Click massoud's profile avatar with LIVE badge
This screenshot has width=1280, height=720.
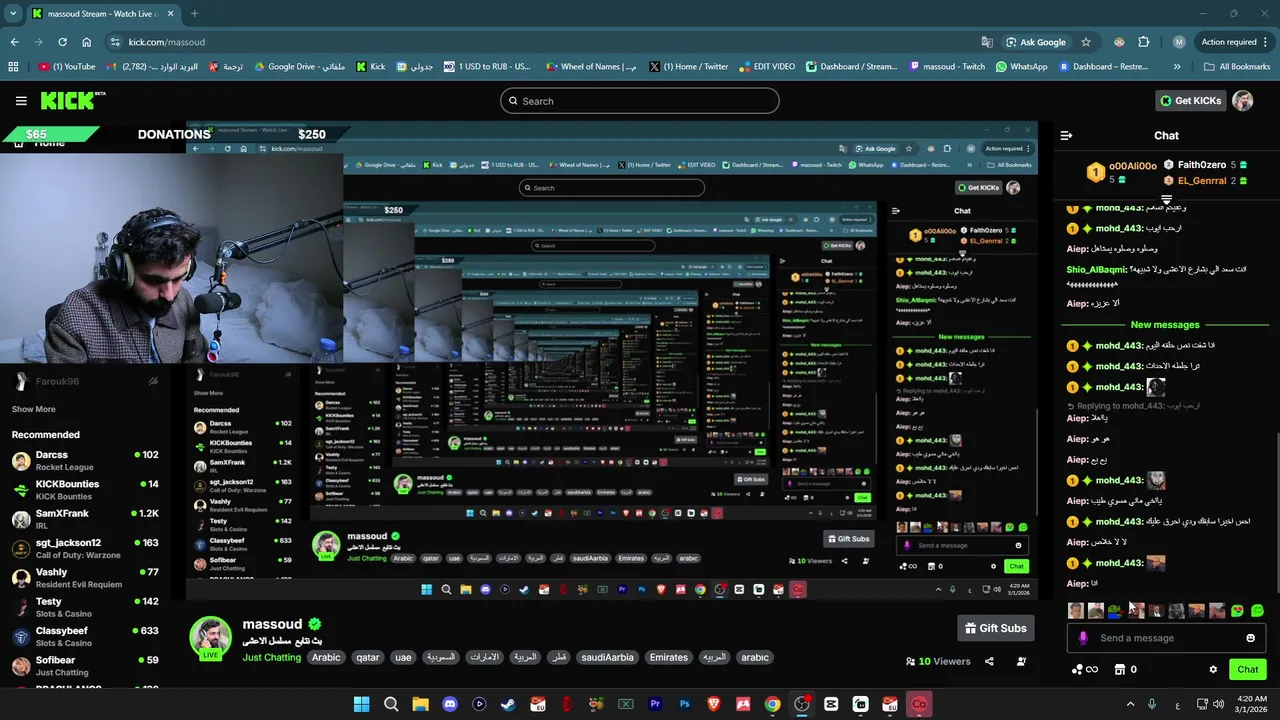click(210, 639)
